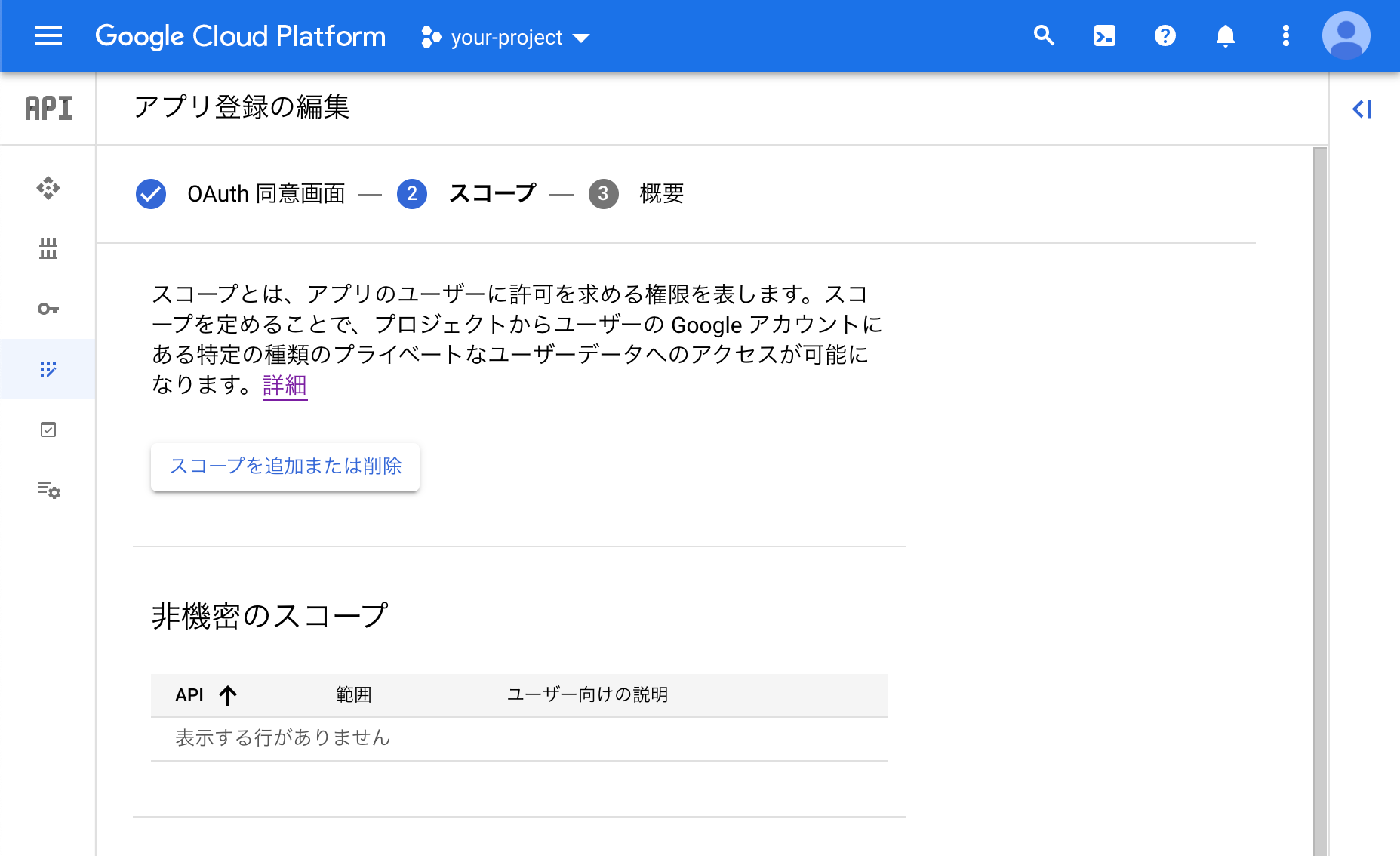This screenshot has width=1400, height=856.
Task: Click the 表示する行がありません empty row text
Action: [282, 737]
